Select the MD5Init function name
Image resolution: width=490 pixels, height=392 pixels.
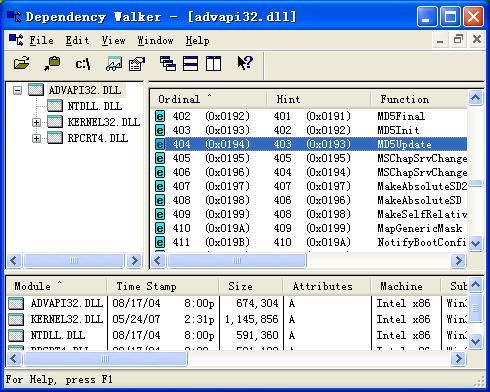(398, 130)
